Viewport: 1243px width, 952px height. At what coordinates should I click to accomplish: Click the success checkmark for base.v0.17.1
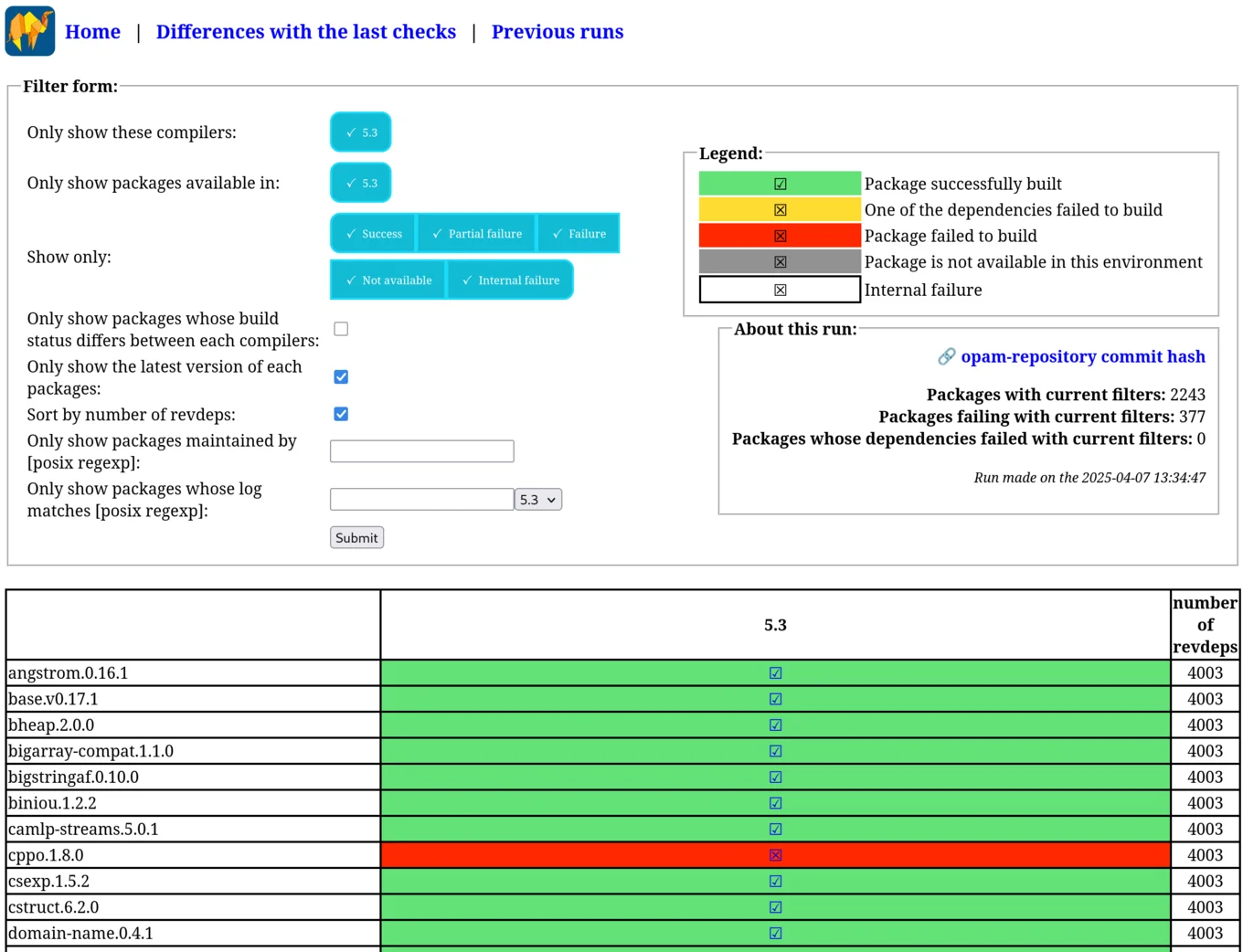[x=775, y=698]
